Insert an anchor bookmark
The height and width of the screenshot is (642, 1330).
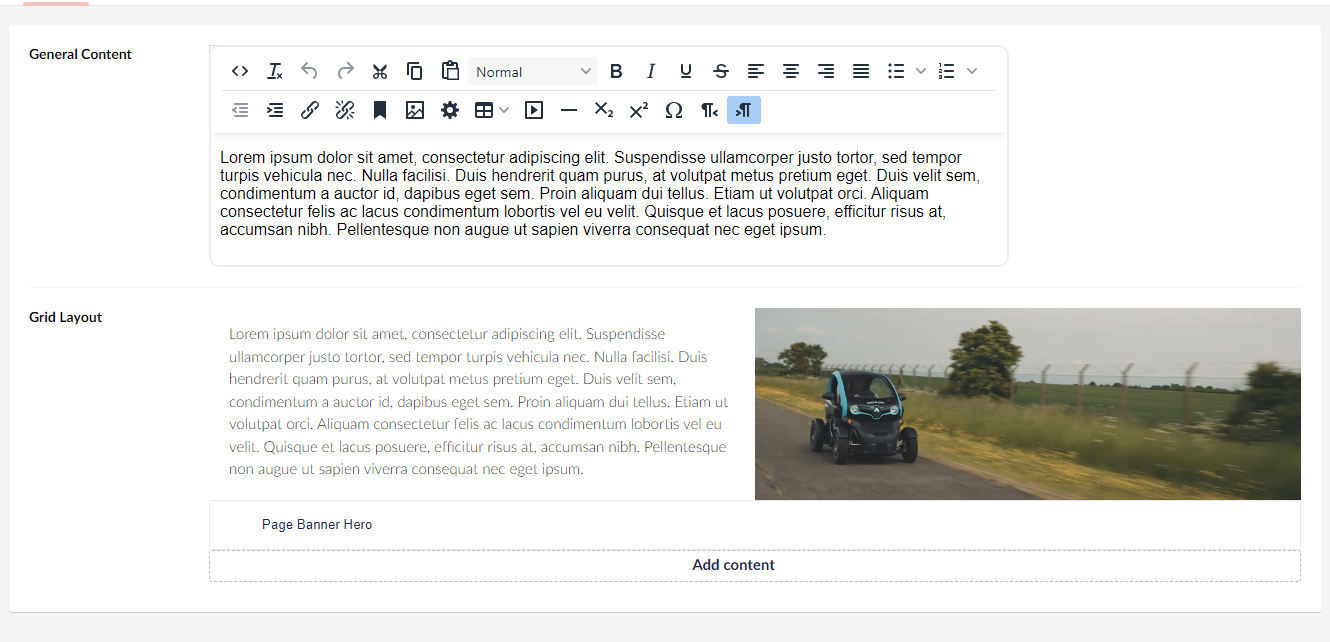click(380, 110)
